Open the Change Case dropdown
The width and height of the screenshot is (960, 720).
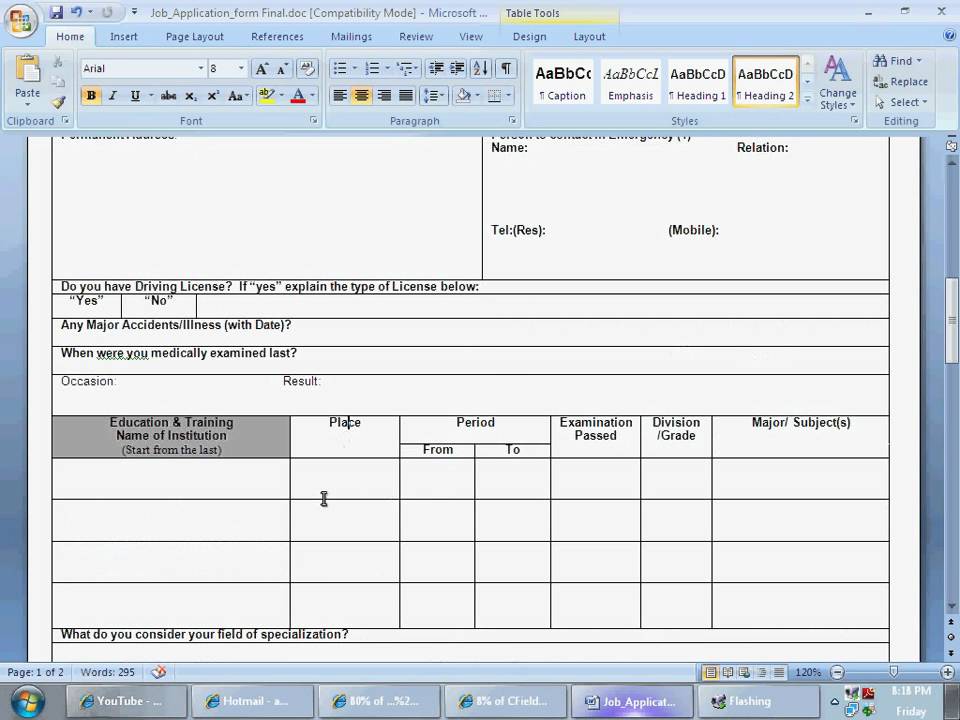(239, 96)
